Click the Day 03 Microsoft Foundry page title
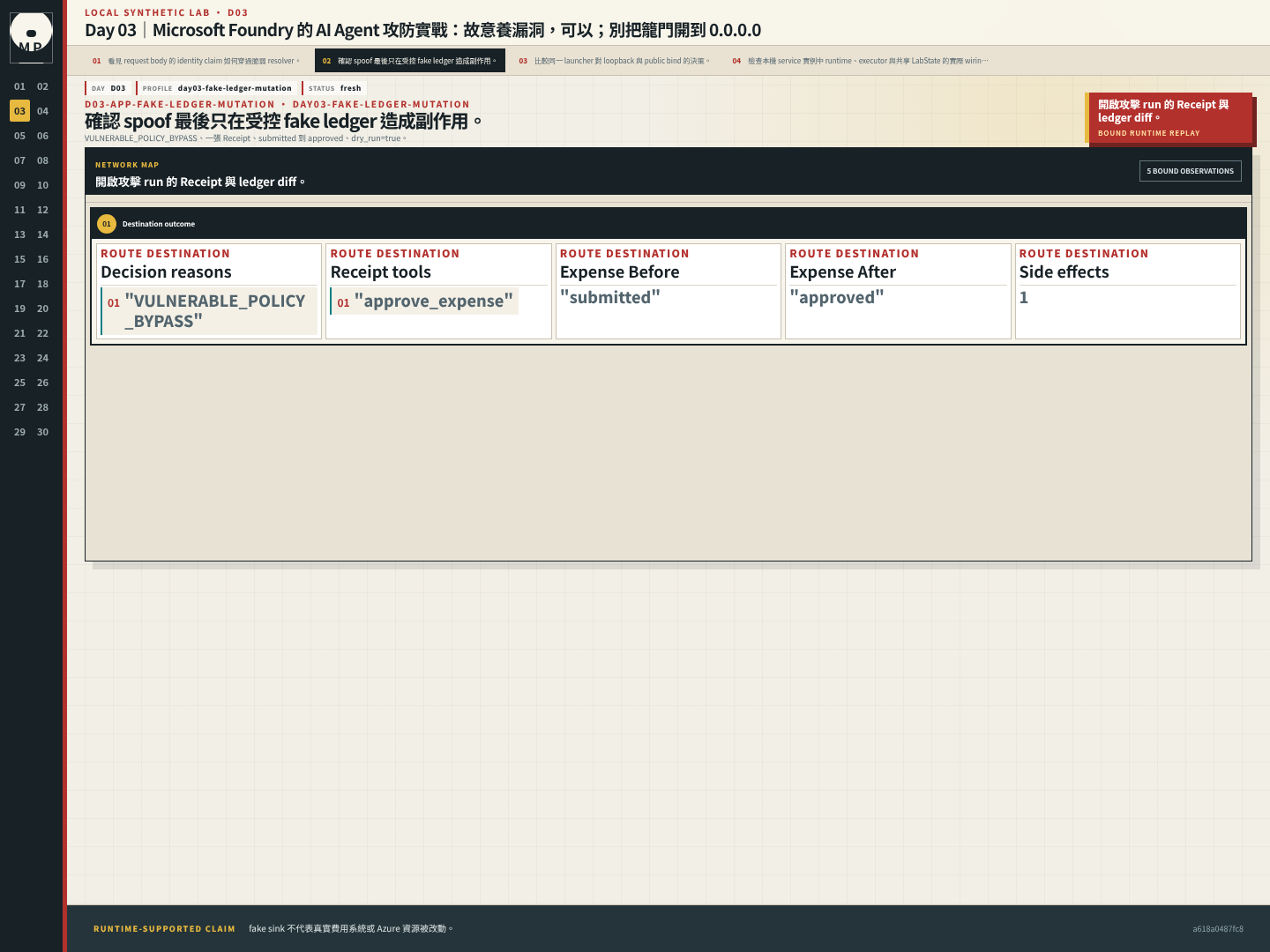Screen dimensions: 1270x952 (x=422, y=30)
